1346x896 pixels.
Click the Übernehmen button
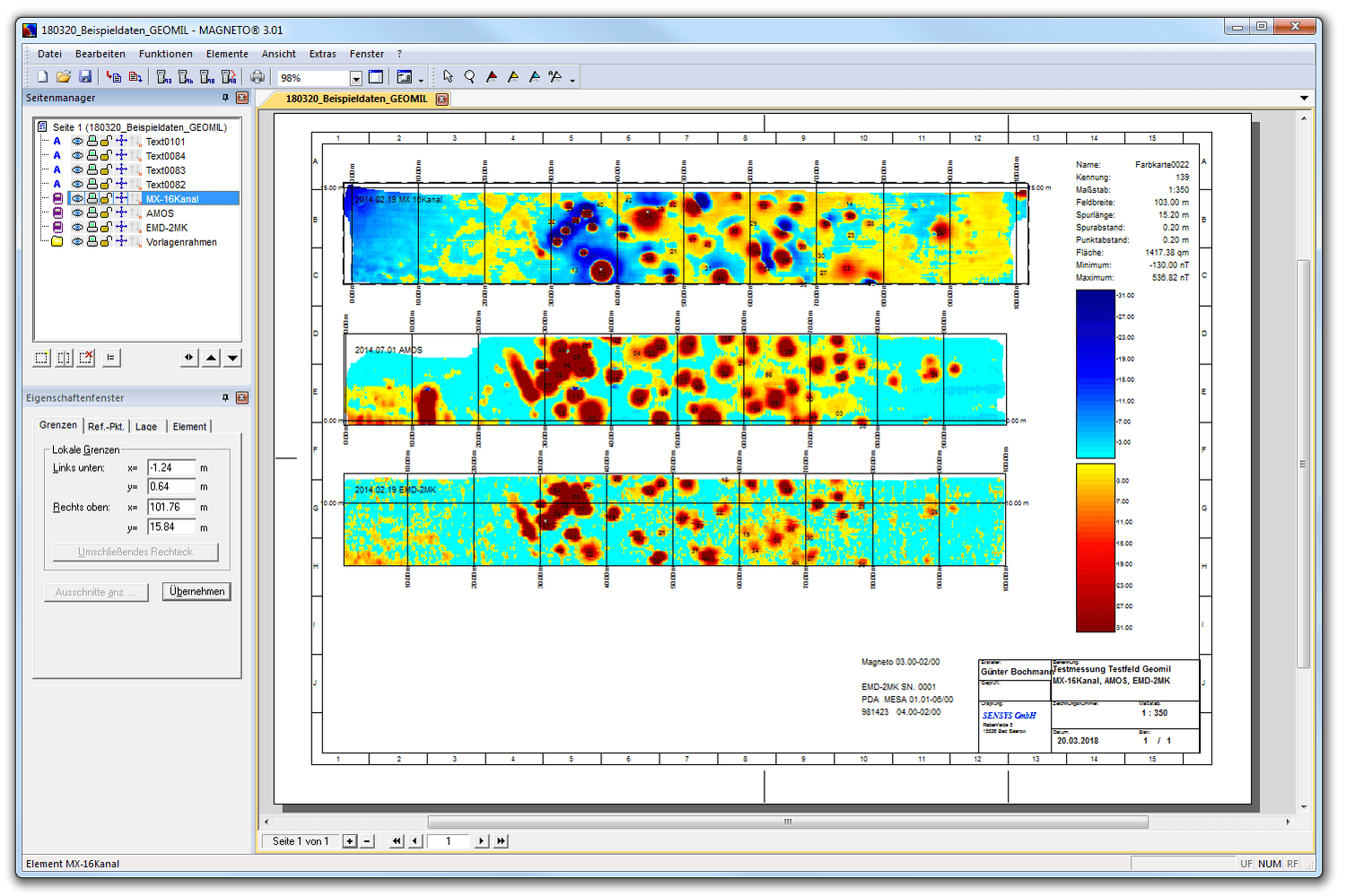click(196, 591)
